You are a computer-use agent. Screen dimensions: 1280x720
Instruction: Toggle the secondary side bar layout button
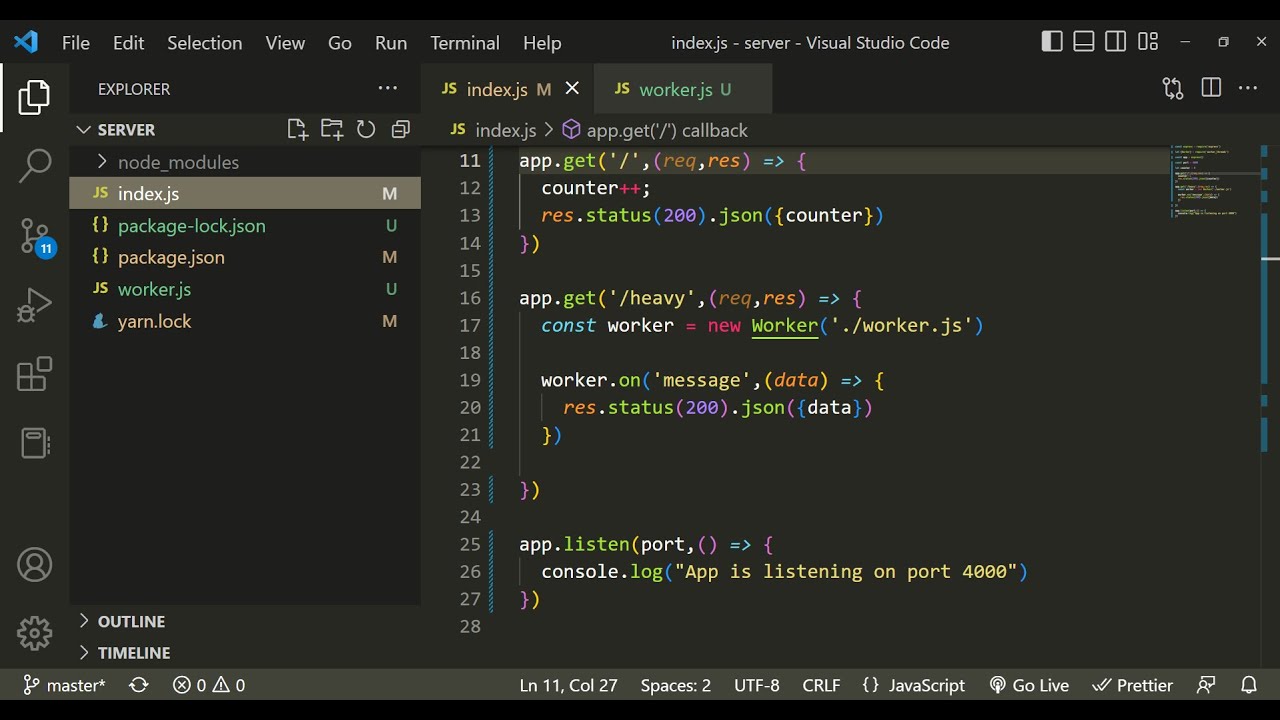pos(1116,42)
